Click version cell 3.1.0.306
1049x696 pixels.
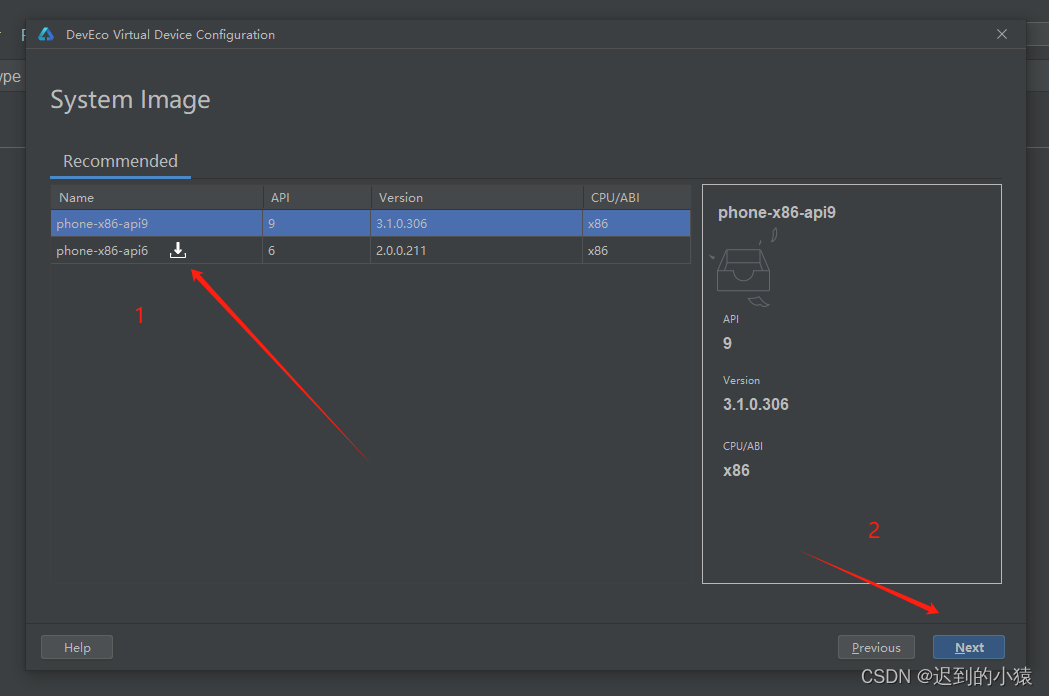tap(476, 224)
